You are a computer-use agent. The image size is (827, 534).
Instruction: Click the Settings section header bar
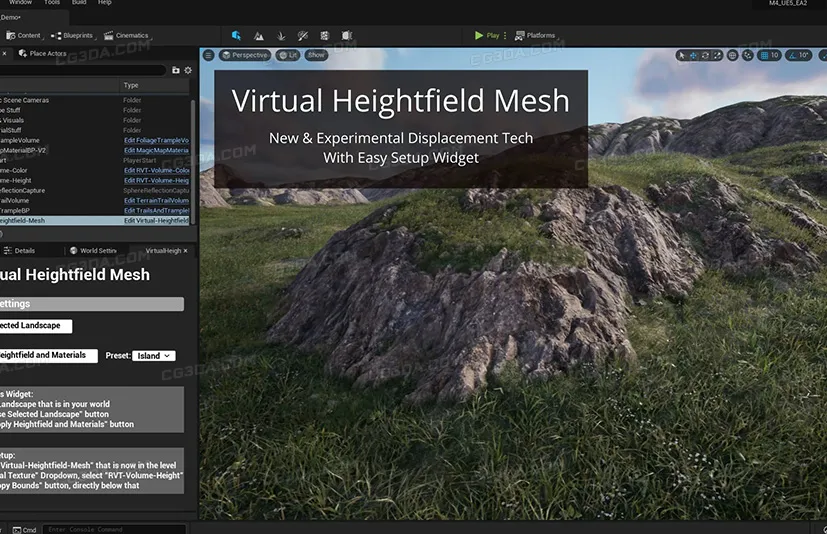[92, 303]
